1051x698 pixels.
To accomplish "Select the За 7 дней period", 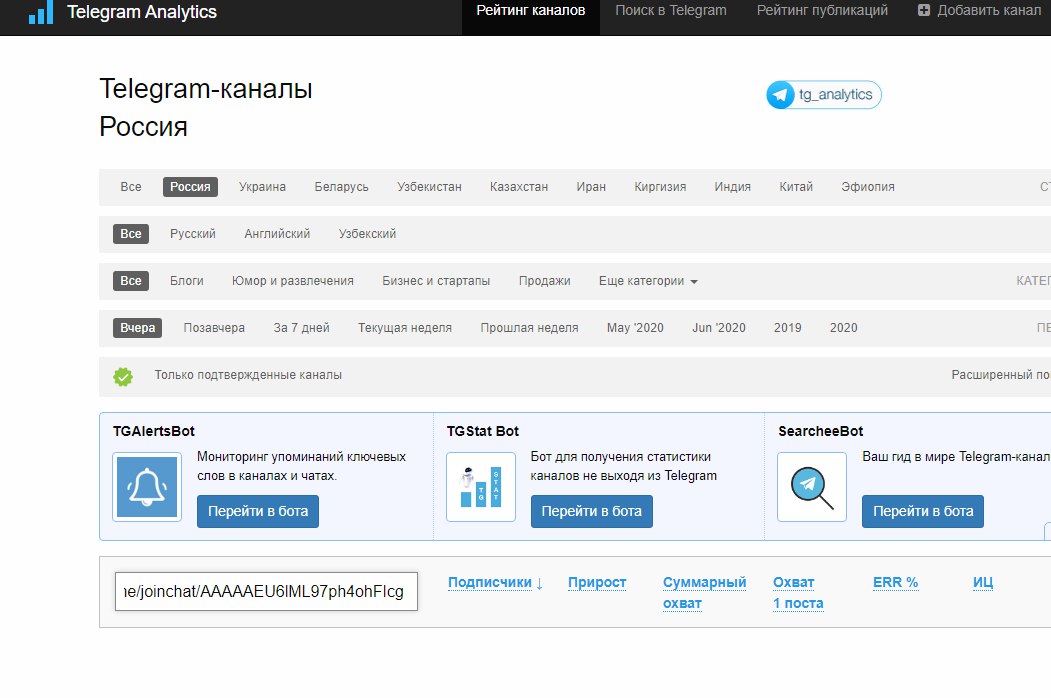I will click(302, 328).
